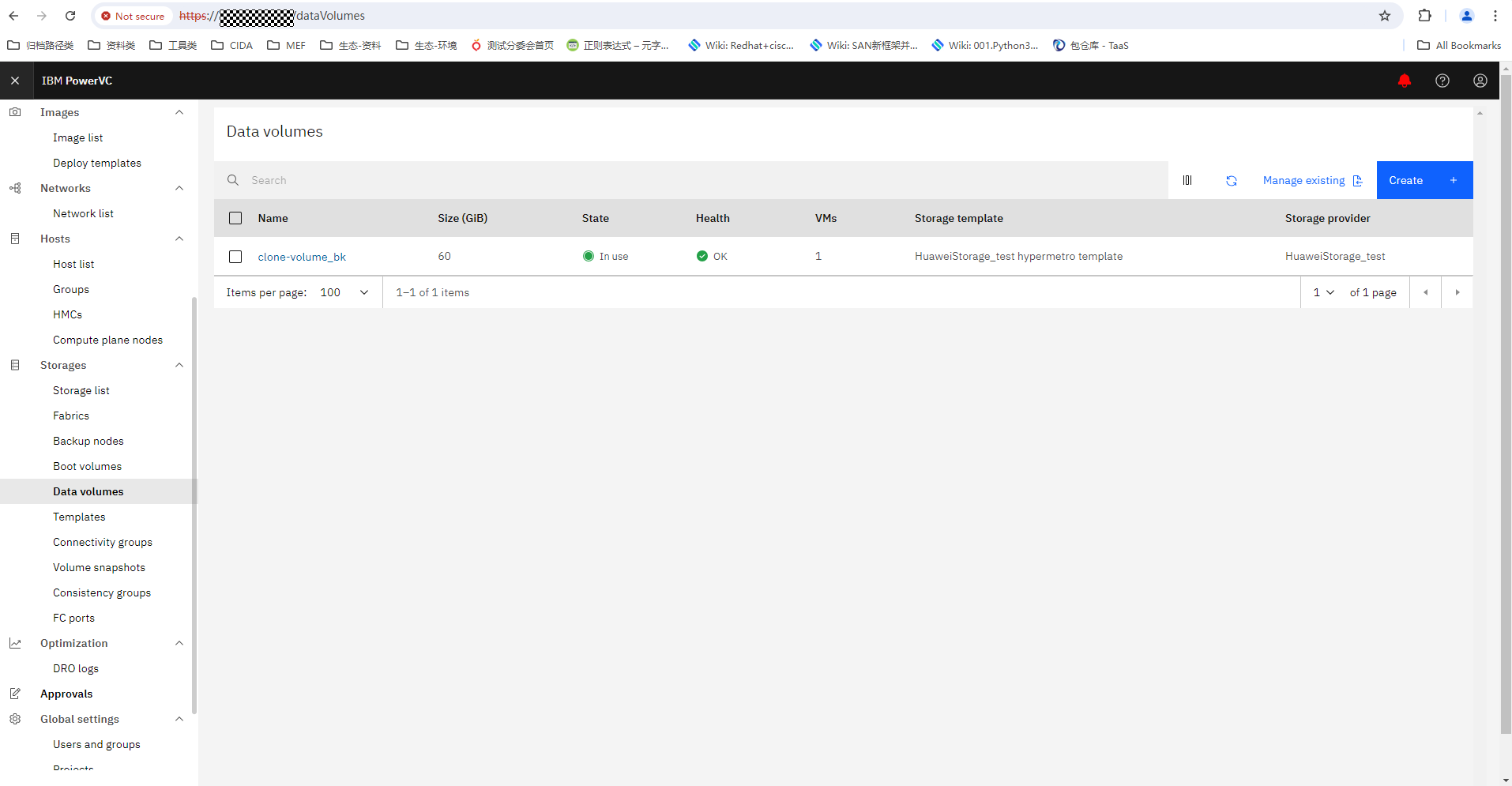Click the Create button

point(1424,180)
